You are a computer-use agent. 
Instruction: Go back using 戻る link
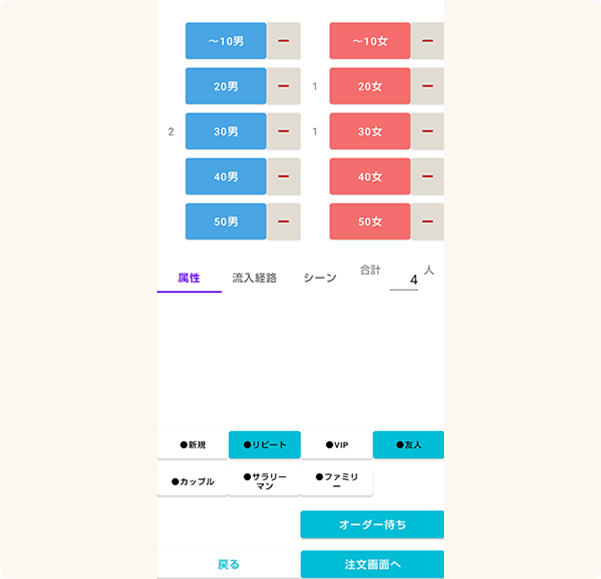click(228, 564)
